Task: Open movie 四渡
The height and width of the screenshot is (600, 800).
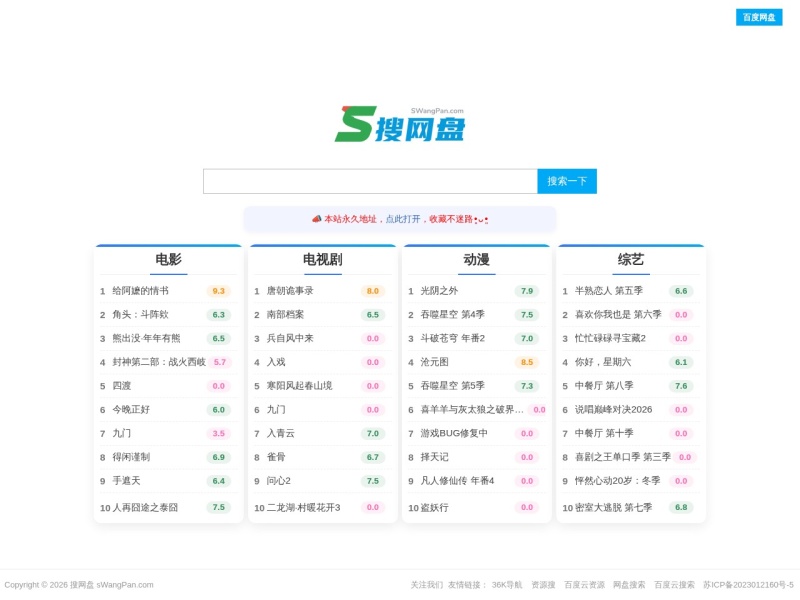Action: [x=121, y=386]
